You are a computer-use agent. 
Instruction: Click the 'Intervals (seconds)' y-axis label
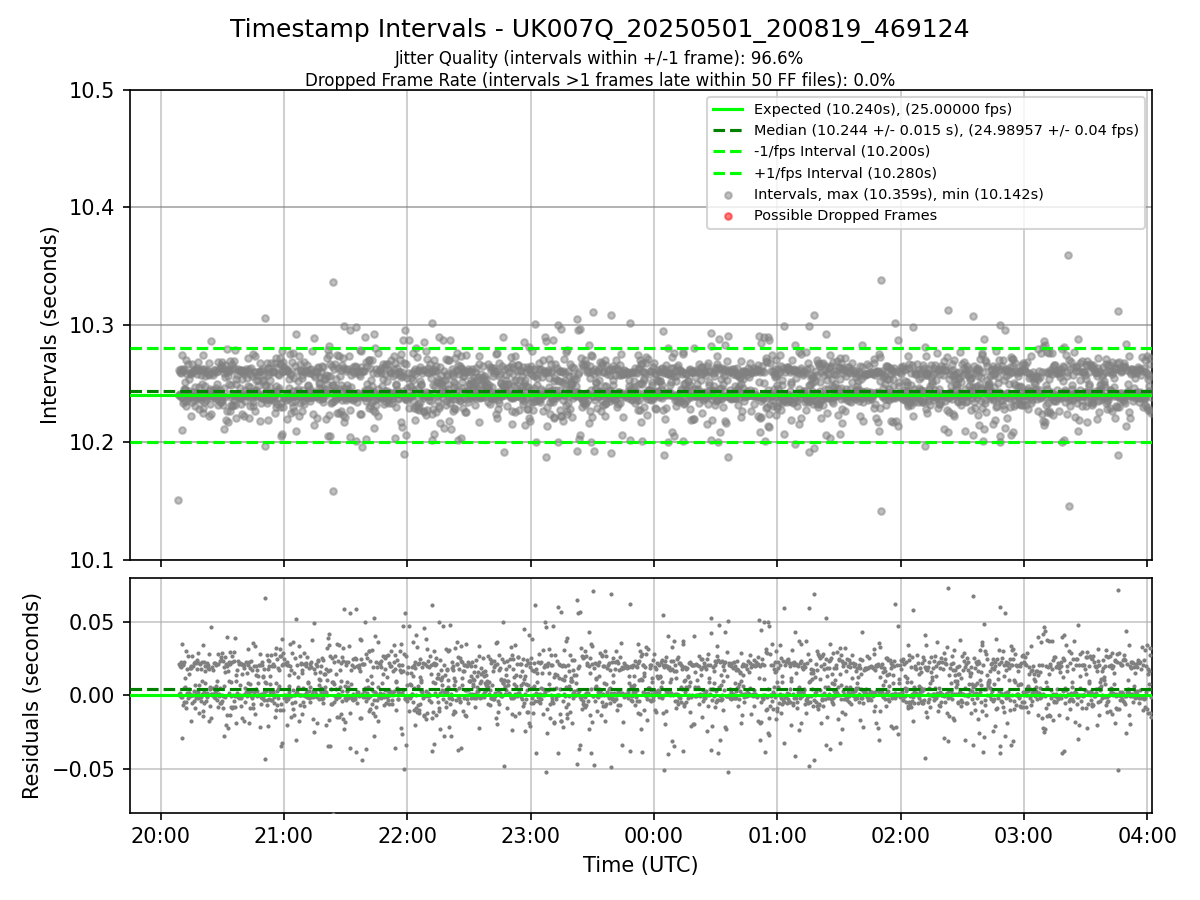pos(49,324)
